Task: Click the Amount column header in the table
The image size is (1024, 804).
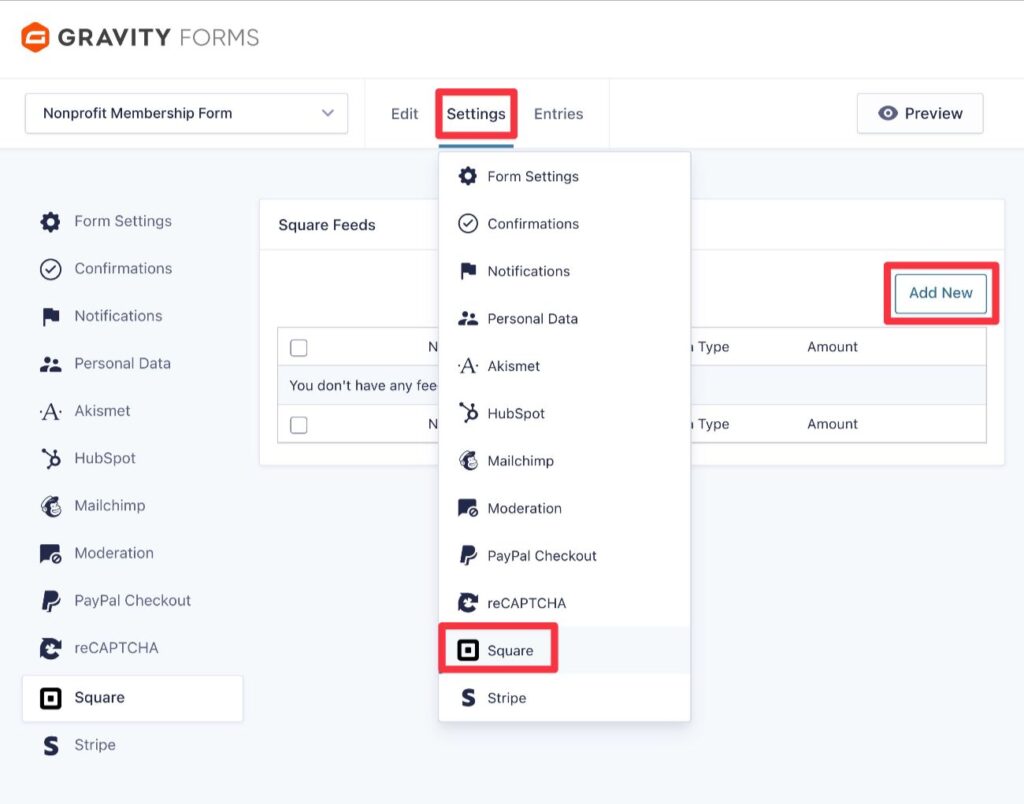Action: coord(832,347)
